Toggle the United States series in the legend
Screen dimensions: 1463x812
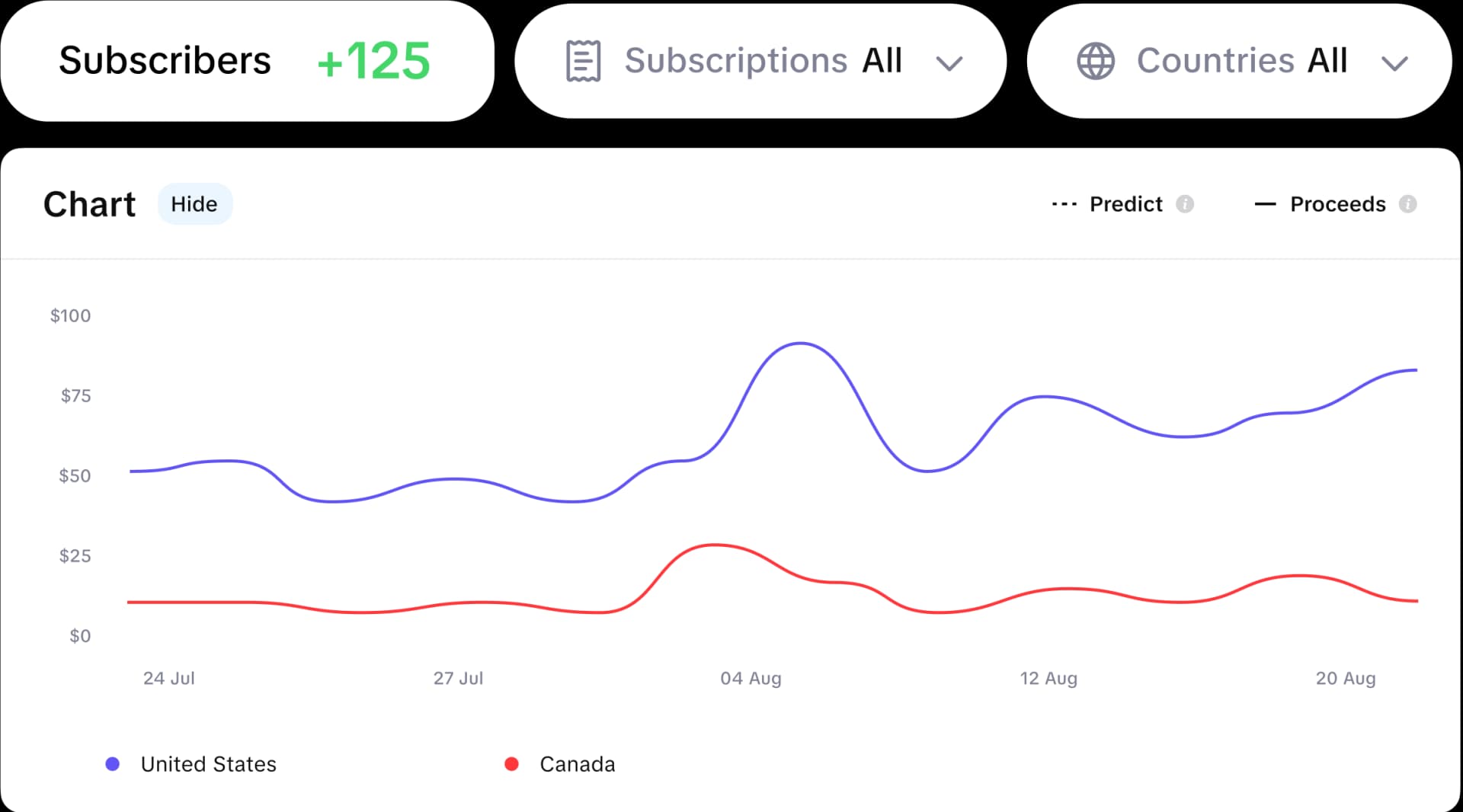207,763
